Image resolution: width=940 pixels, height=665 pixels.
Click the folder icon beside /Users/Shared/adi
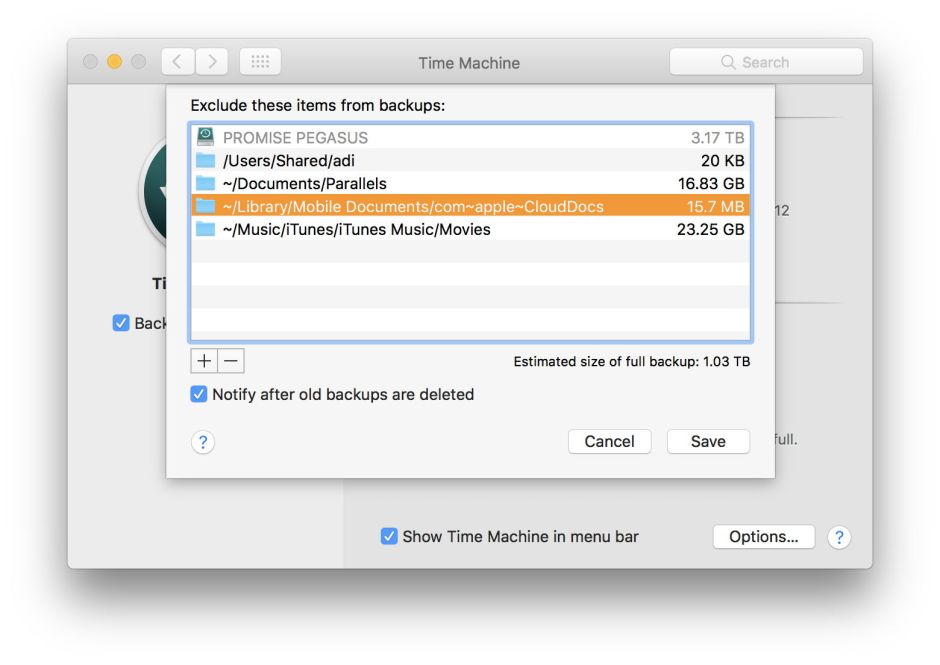coord(204,160)
